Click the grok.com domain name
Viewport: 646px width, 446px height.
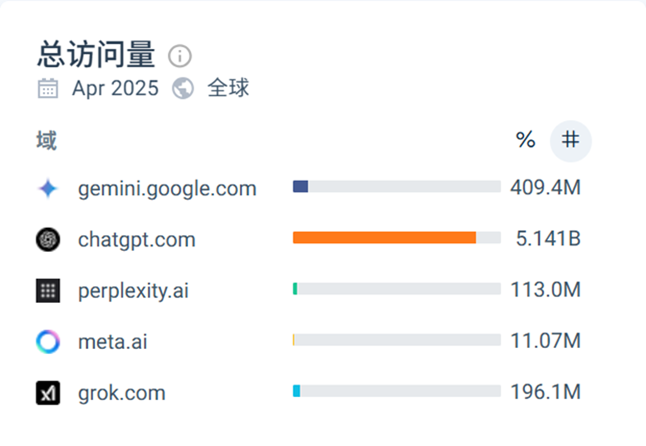[x=122, y=393]
